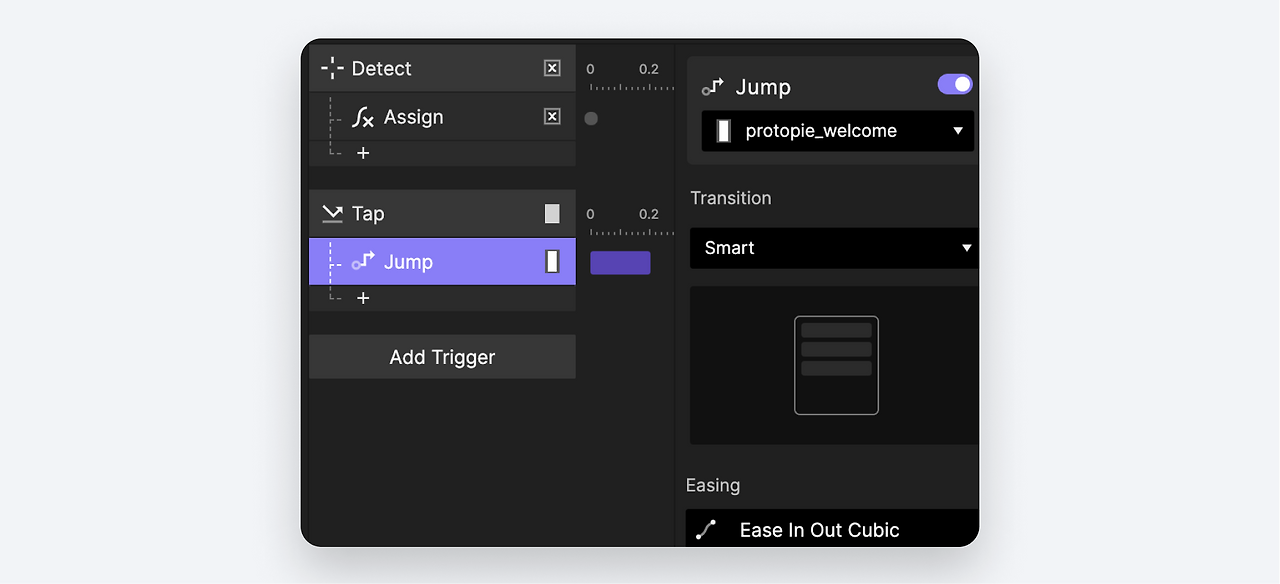This screenshot has width=1280, height=584.
Task: Click the Add Trigger button
Action: pyautogui.click(x=442, y=357)
